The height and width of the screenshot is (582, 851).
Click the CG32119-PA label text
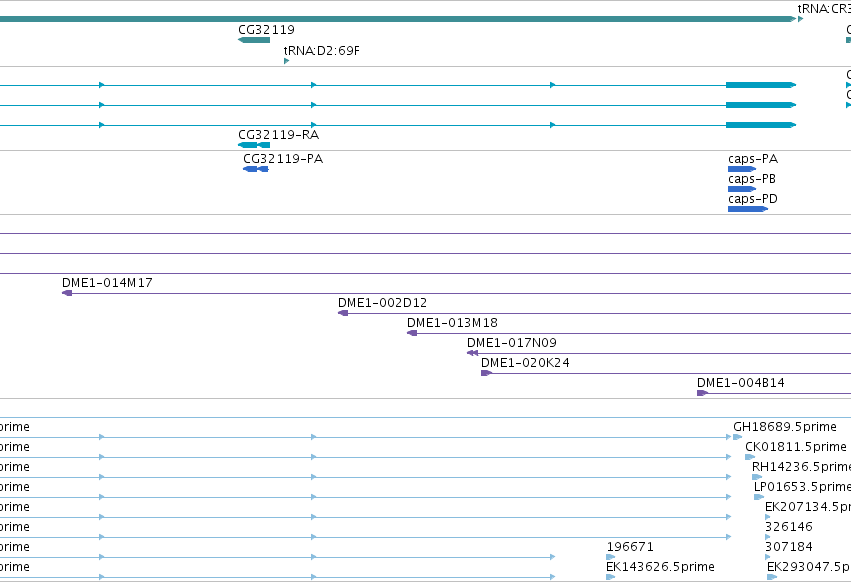coord(283,159)
